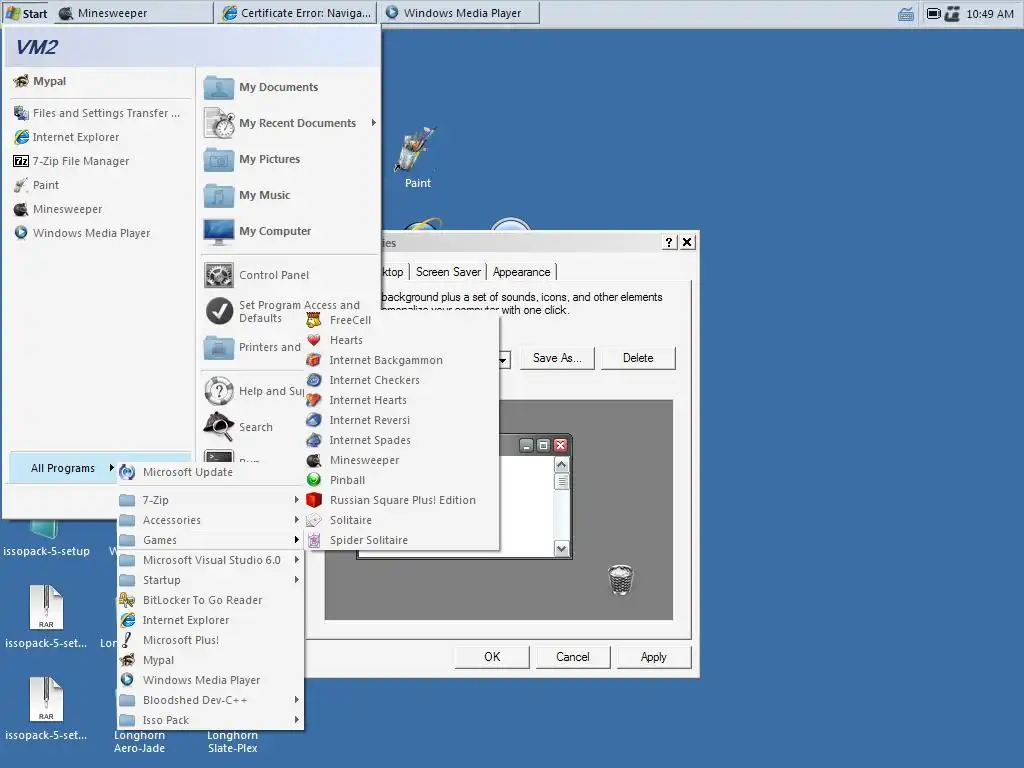Open Internet Backgammon game

pos(402,360)
